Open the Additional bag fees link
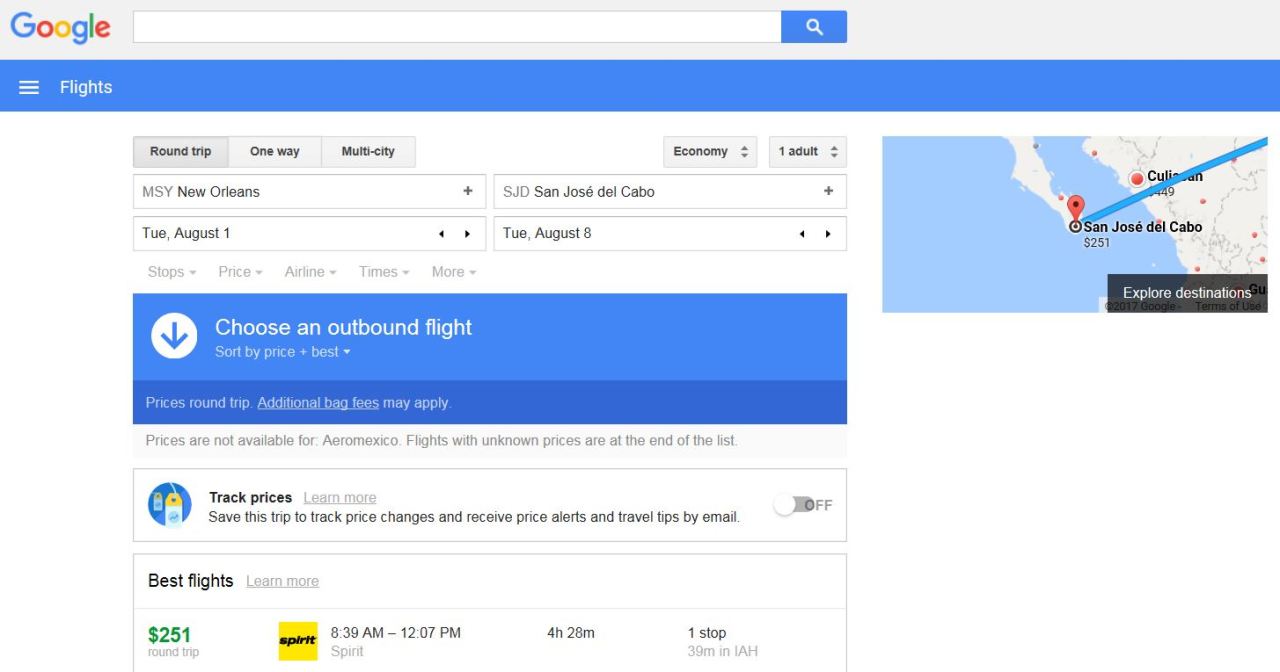This screenshot has height=672, width=1280. coord(318,403)
